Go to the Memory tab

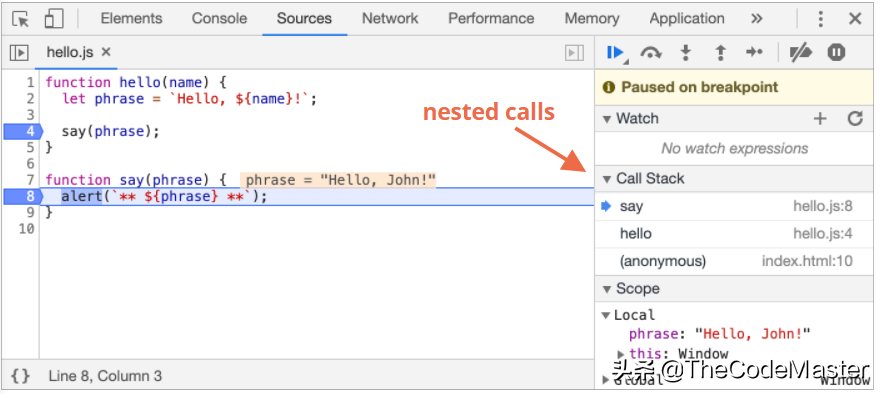click(x=592, y=19)
